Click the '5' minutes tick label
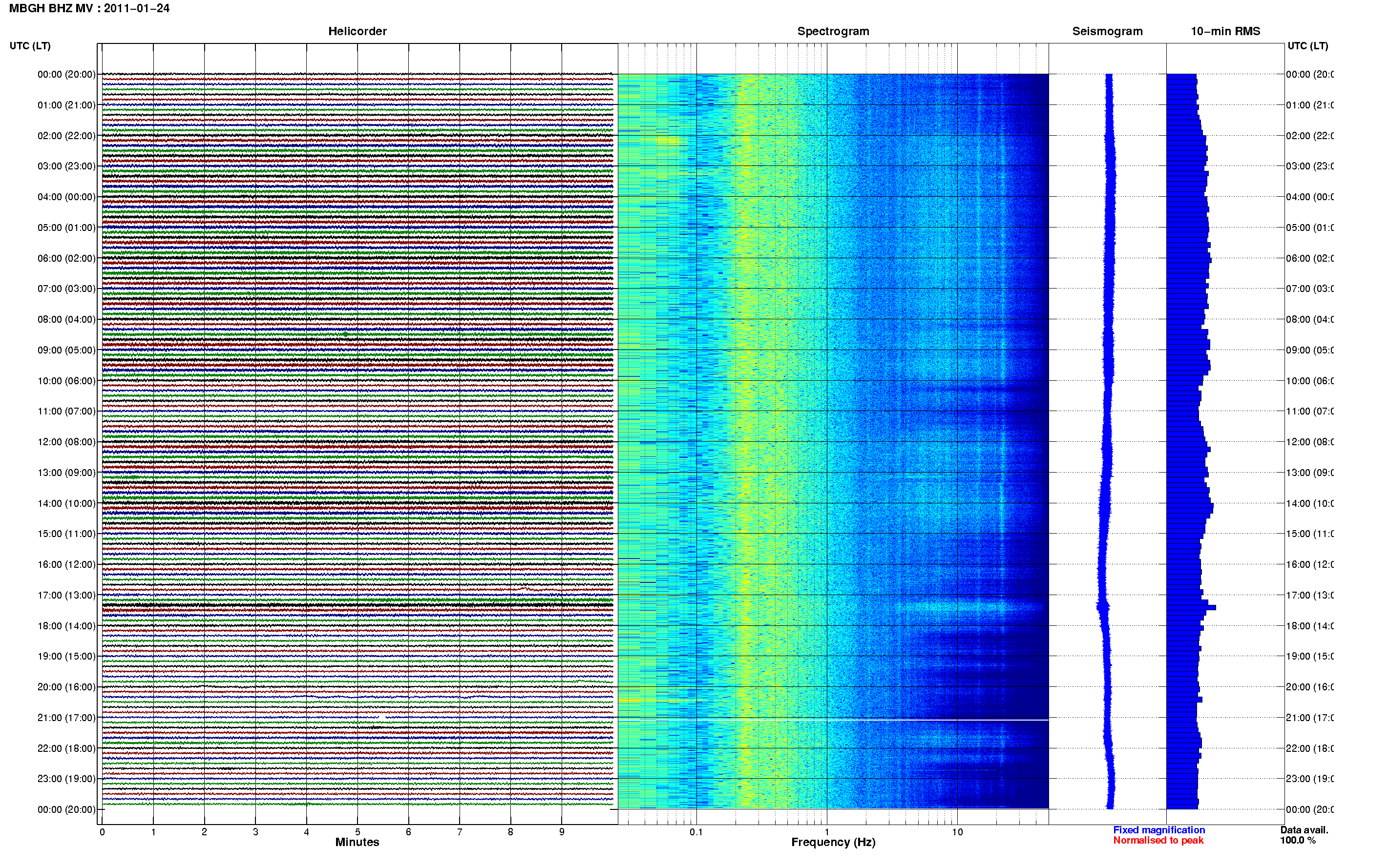 click(357, 832)
